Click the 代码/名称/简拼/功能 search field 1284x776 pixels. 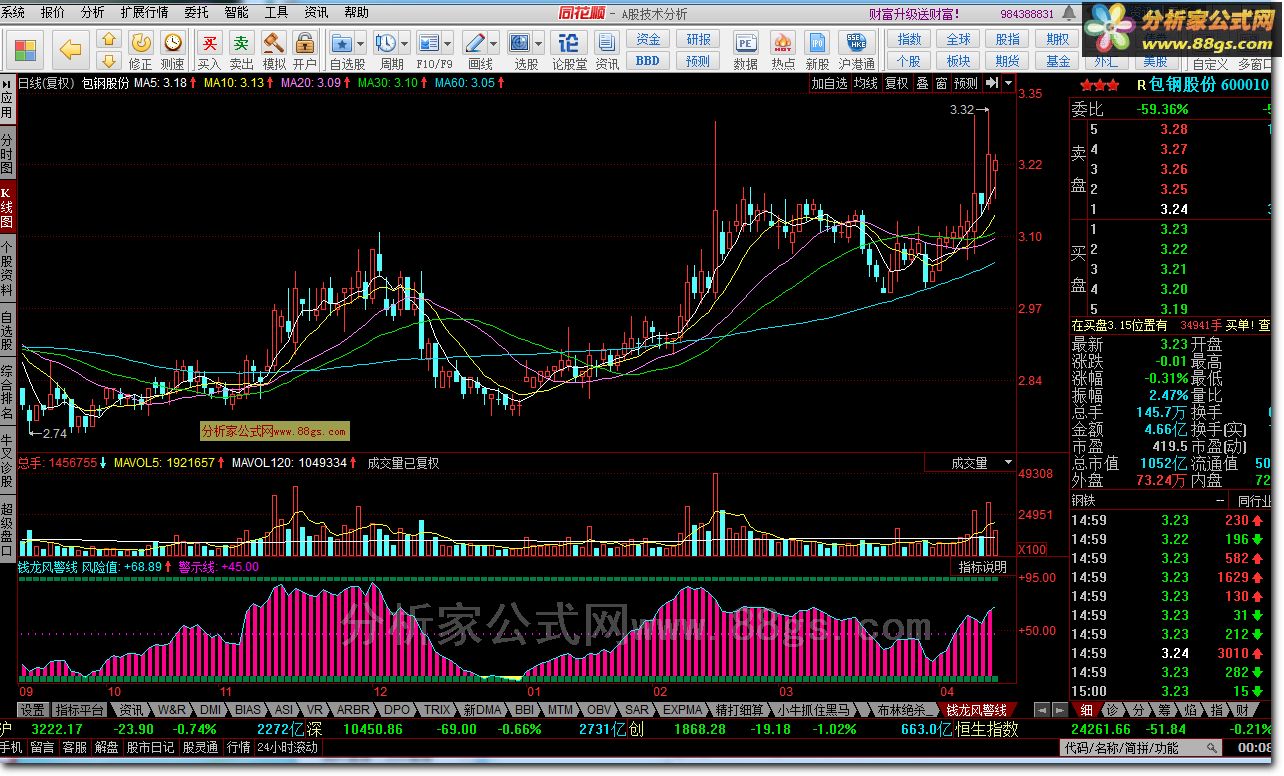tap(1140, 747)
